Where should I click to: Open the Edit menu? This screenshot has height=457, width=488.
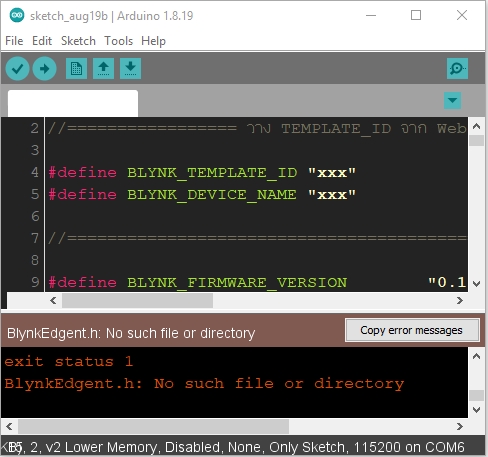click(42, 41)
